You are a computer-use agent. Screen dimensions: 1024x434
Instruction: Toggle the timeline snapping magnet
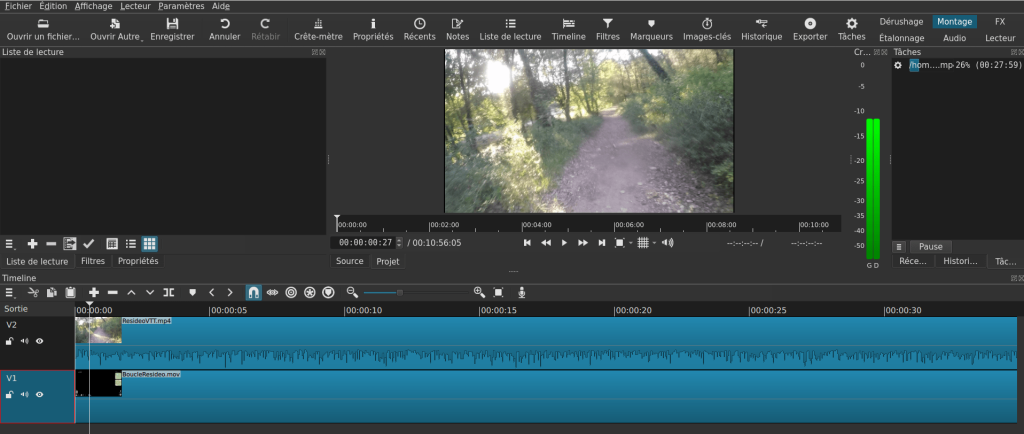tap(253, 292)
